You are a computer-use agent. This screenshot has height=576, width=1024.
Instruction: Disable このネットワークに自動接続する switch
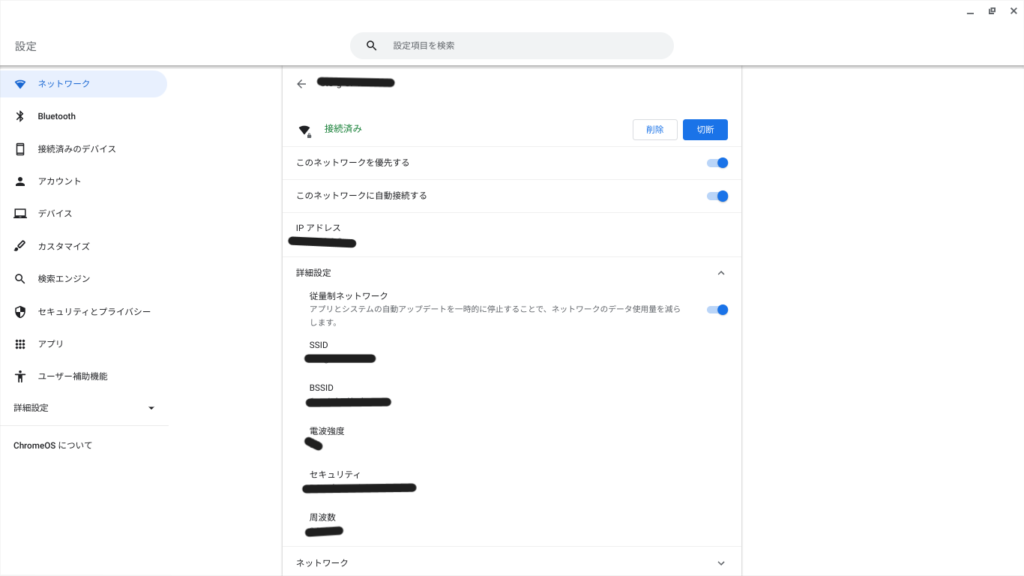point(717,196)
